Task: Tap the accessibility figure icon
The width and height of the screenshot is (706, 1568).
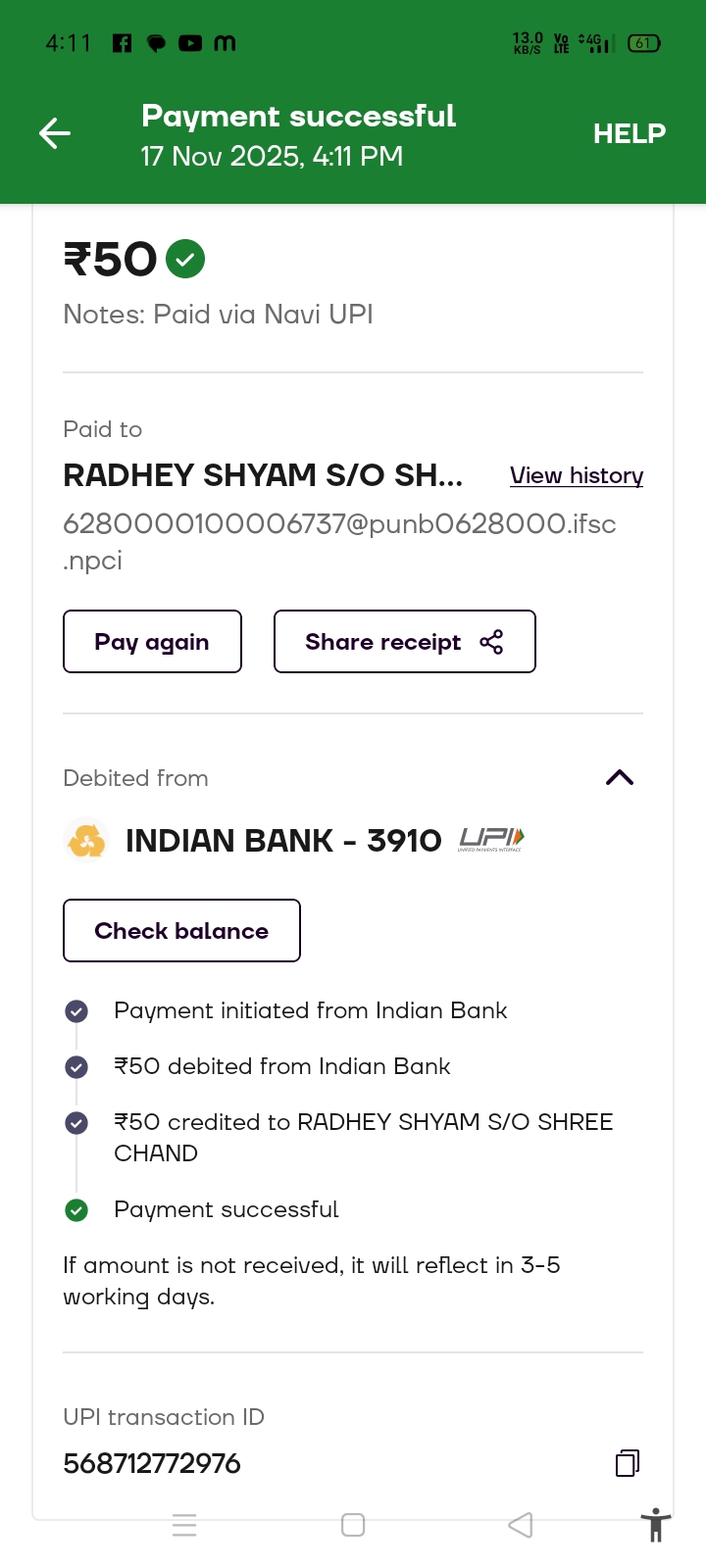Action: pos(655,1526)
